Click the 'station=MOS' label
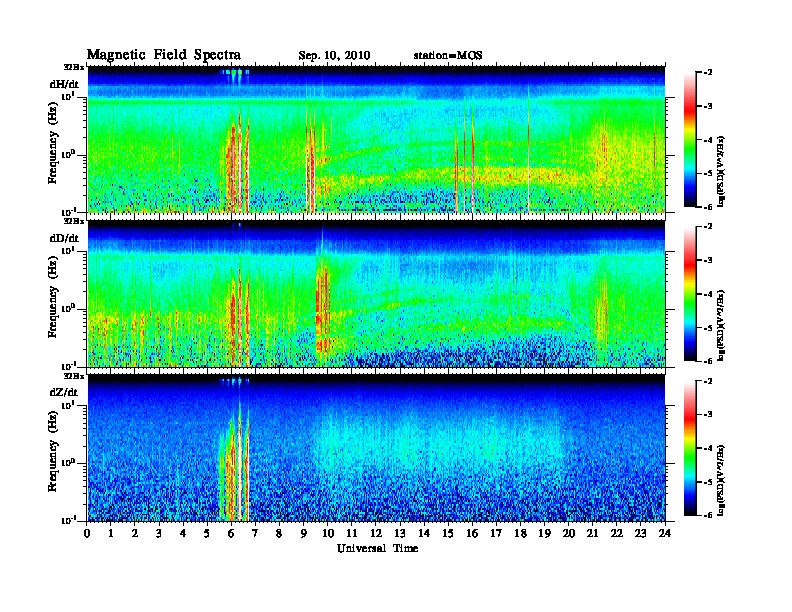 coord(448,56)
